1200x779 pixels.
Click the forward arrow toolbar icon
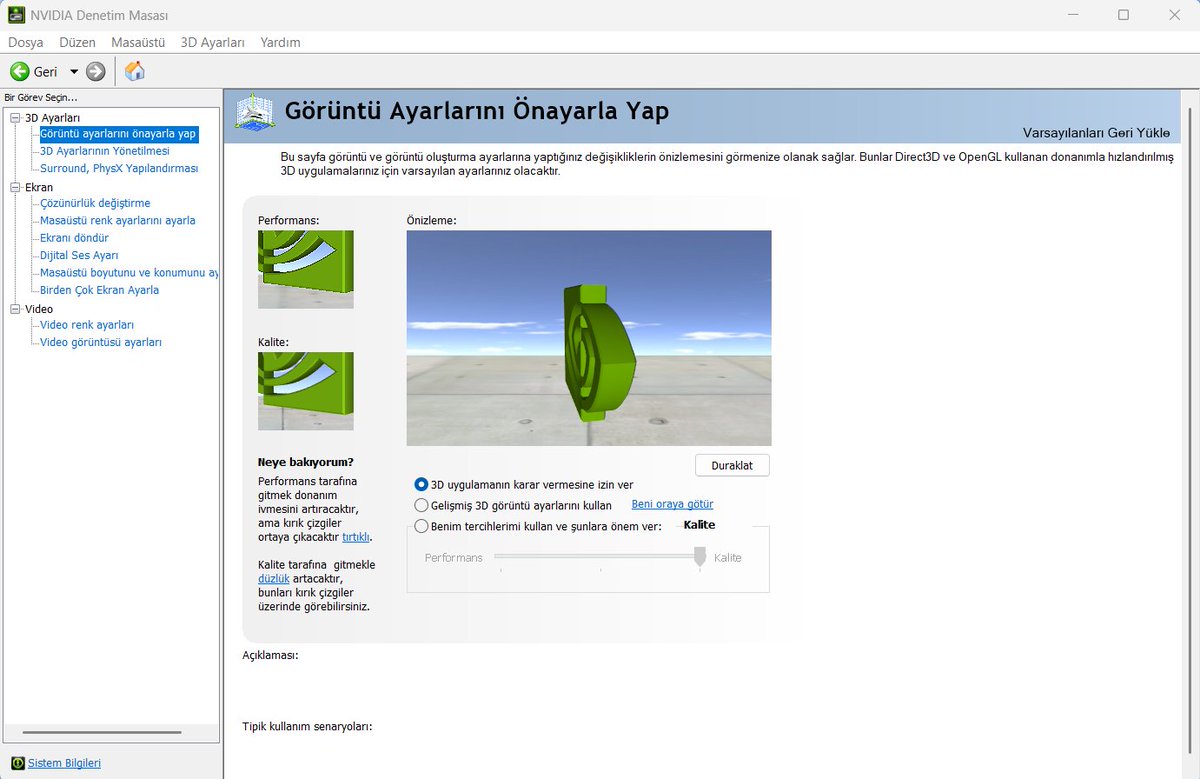96,71
